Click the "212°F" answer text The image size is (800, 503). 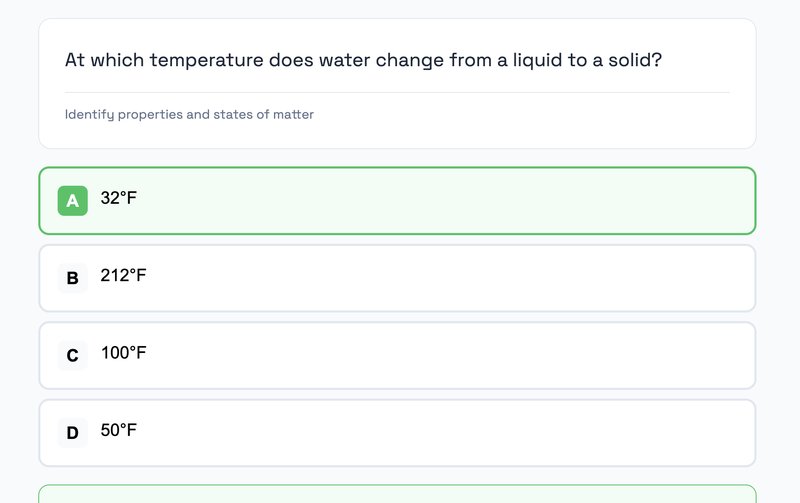[123, 275]
